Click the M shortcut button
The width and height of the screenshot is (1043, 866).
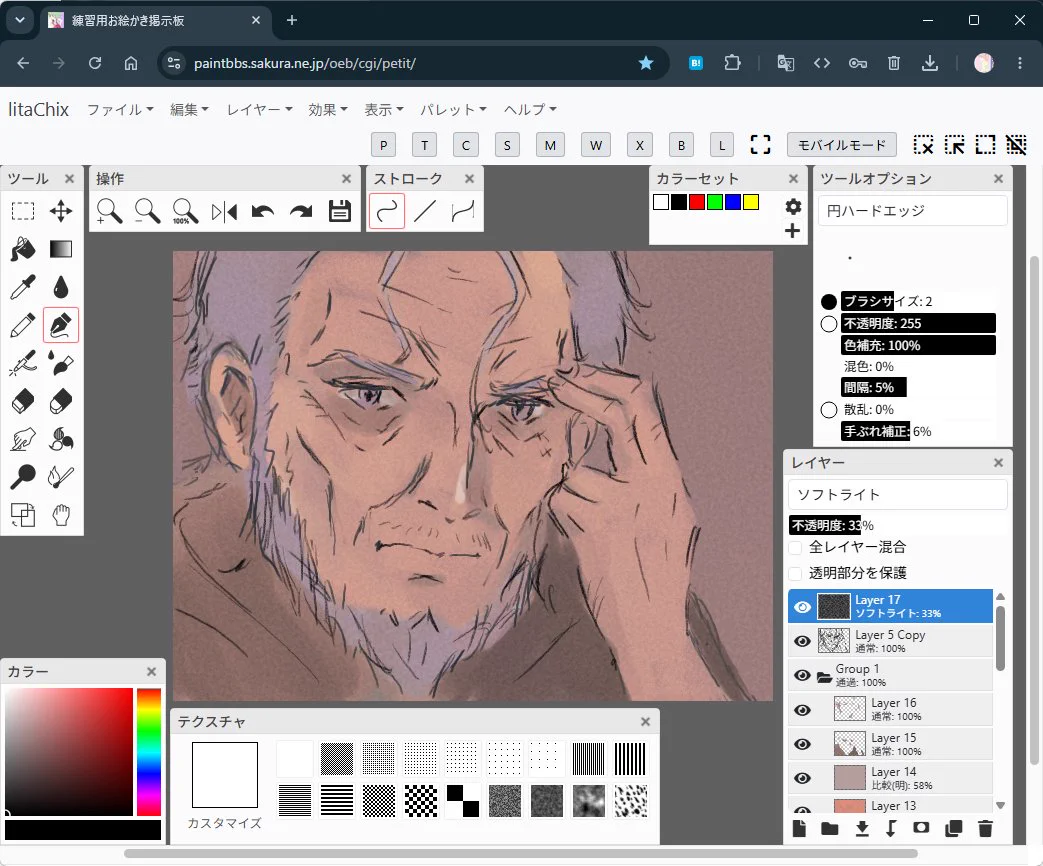pyautogui.click(x=550, y=144)
